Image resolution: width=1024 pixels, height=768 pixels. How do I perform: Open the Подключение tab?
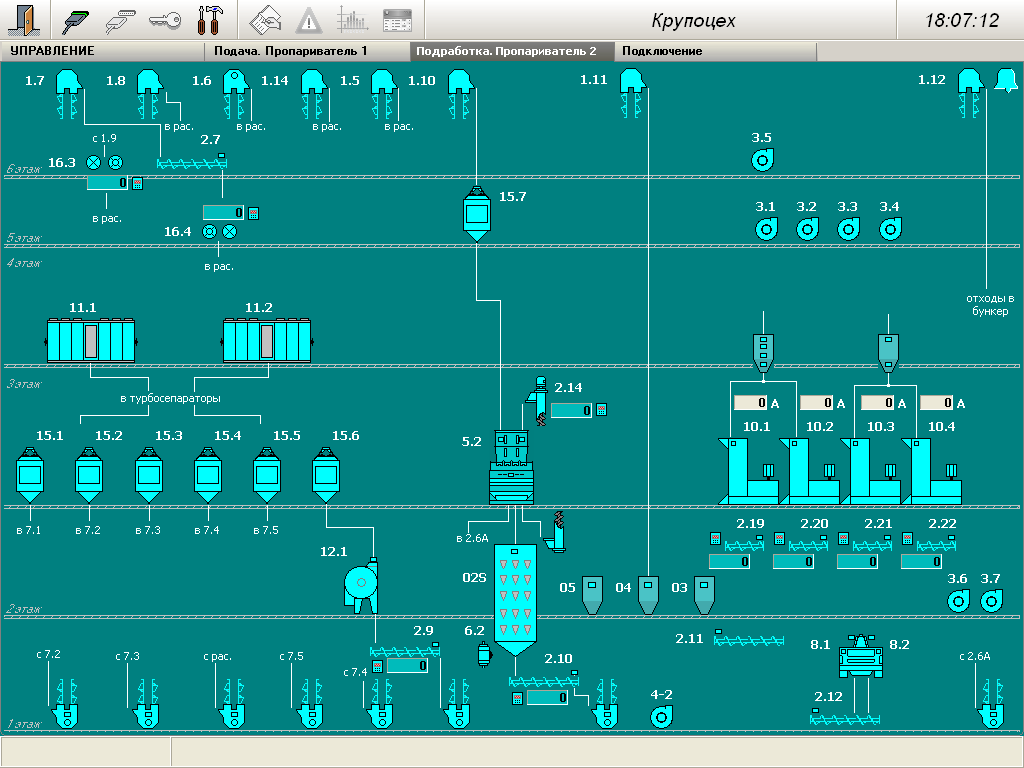[x=662, y=51]
